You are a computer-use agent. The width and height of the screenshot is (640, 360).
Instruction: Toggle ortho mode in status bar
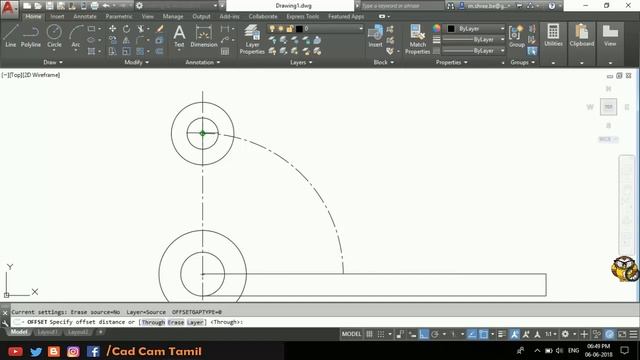point(424,334)
